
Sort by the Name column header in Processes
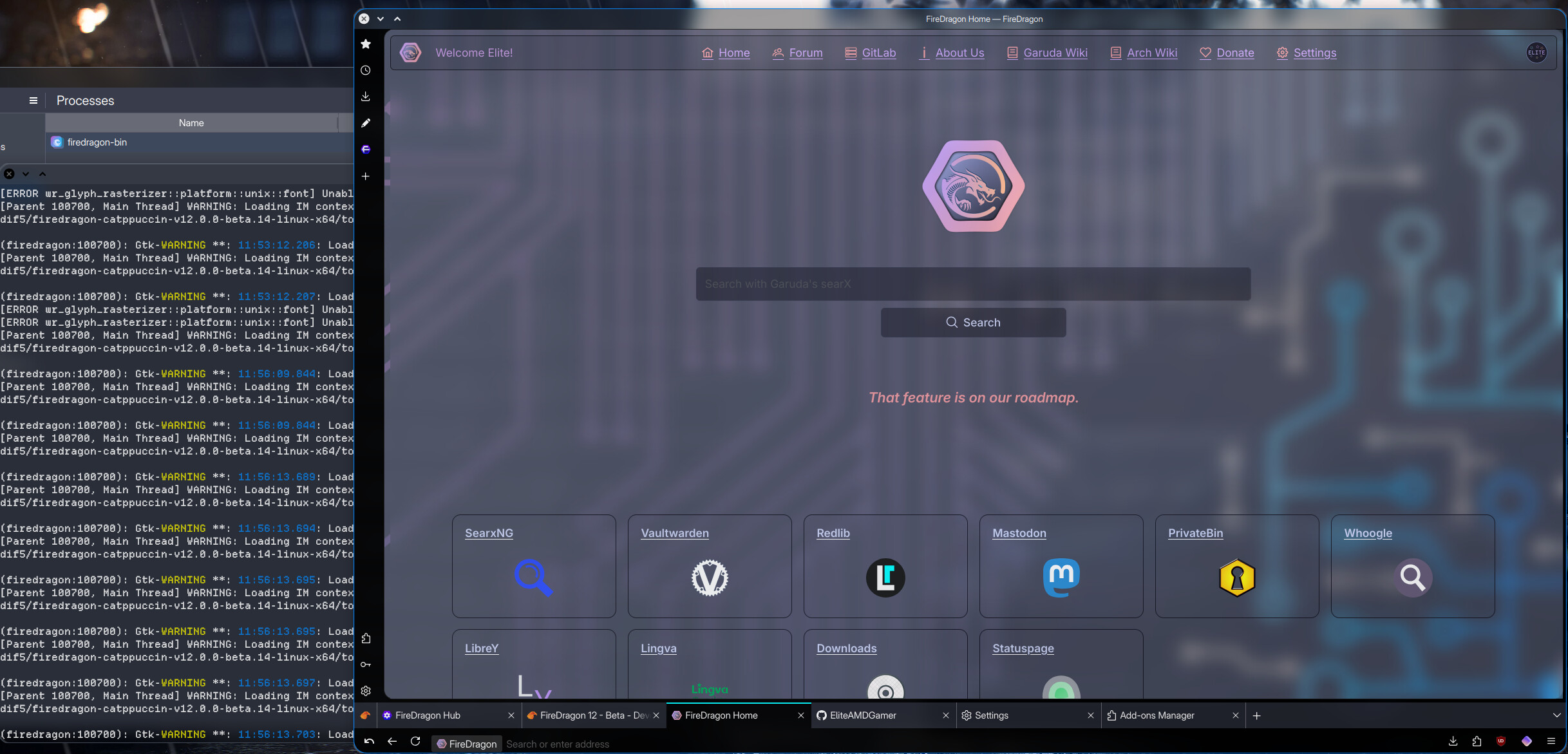pos(191,123)
